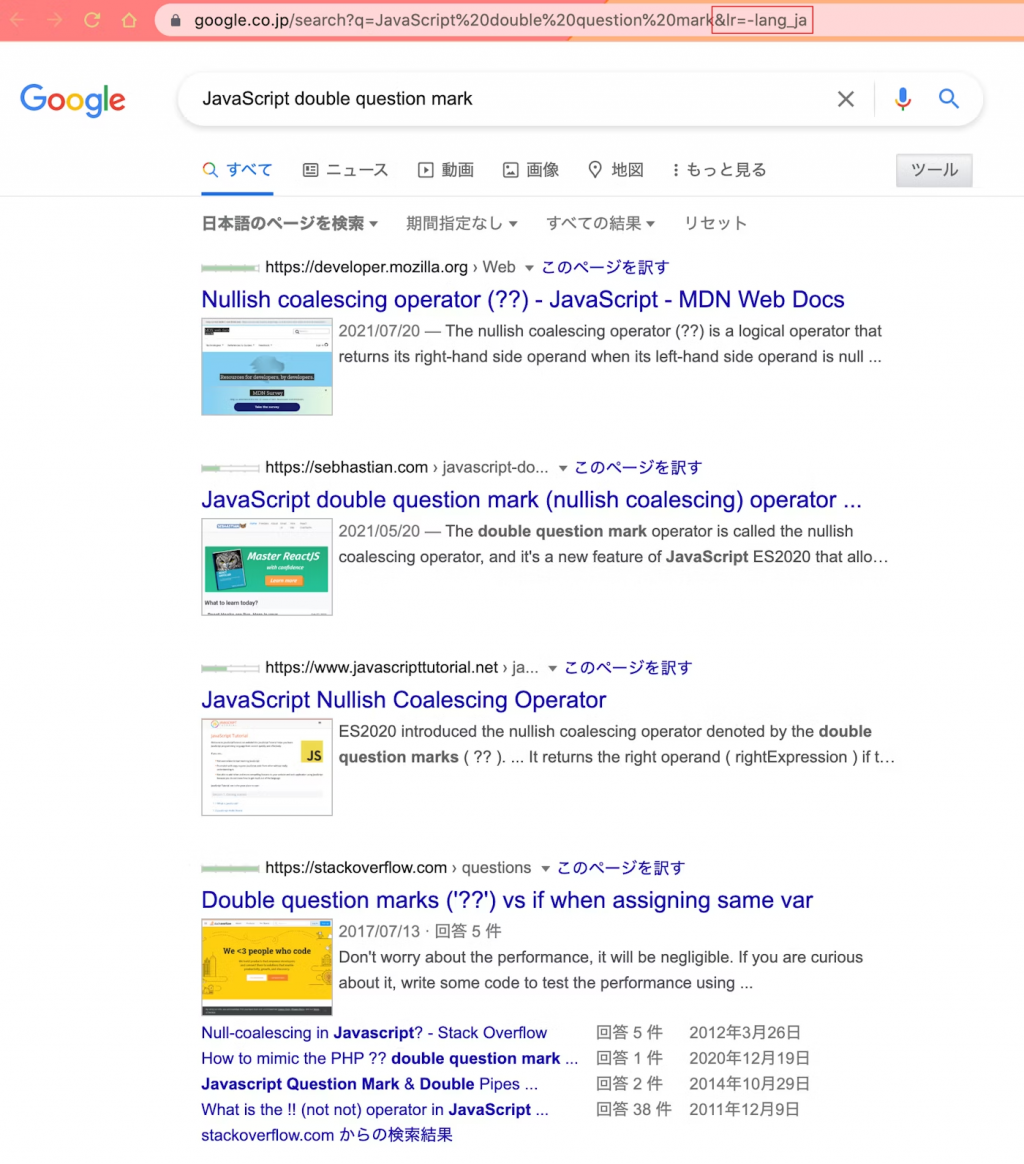Expand the 期間指定なし time filter

pyautogui.click(x=461, y=223)
